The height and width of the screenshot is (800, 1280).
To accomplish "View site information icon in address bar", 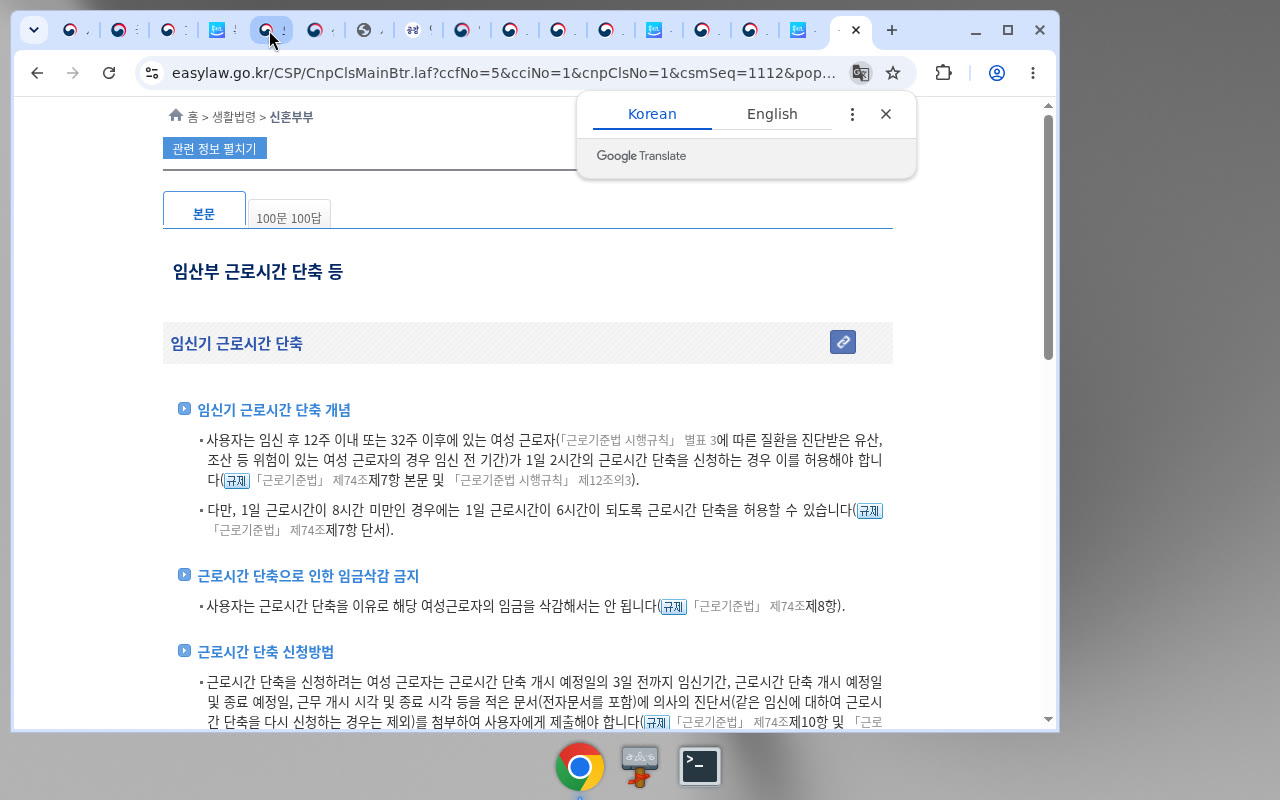I will pos(152,73).
